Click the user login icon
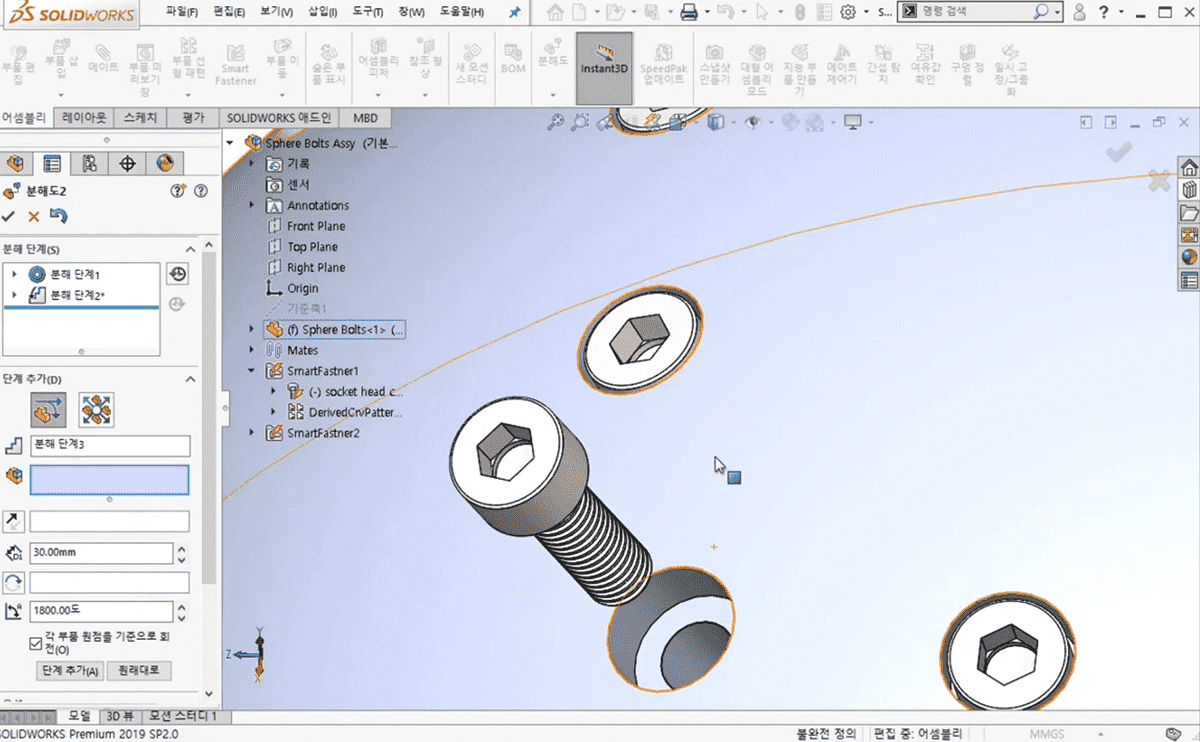Viewport: 1200px width, 742px height. (x=1080, y=12)
